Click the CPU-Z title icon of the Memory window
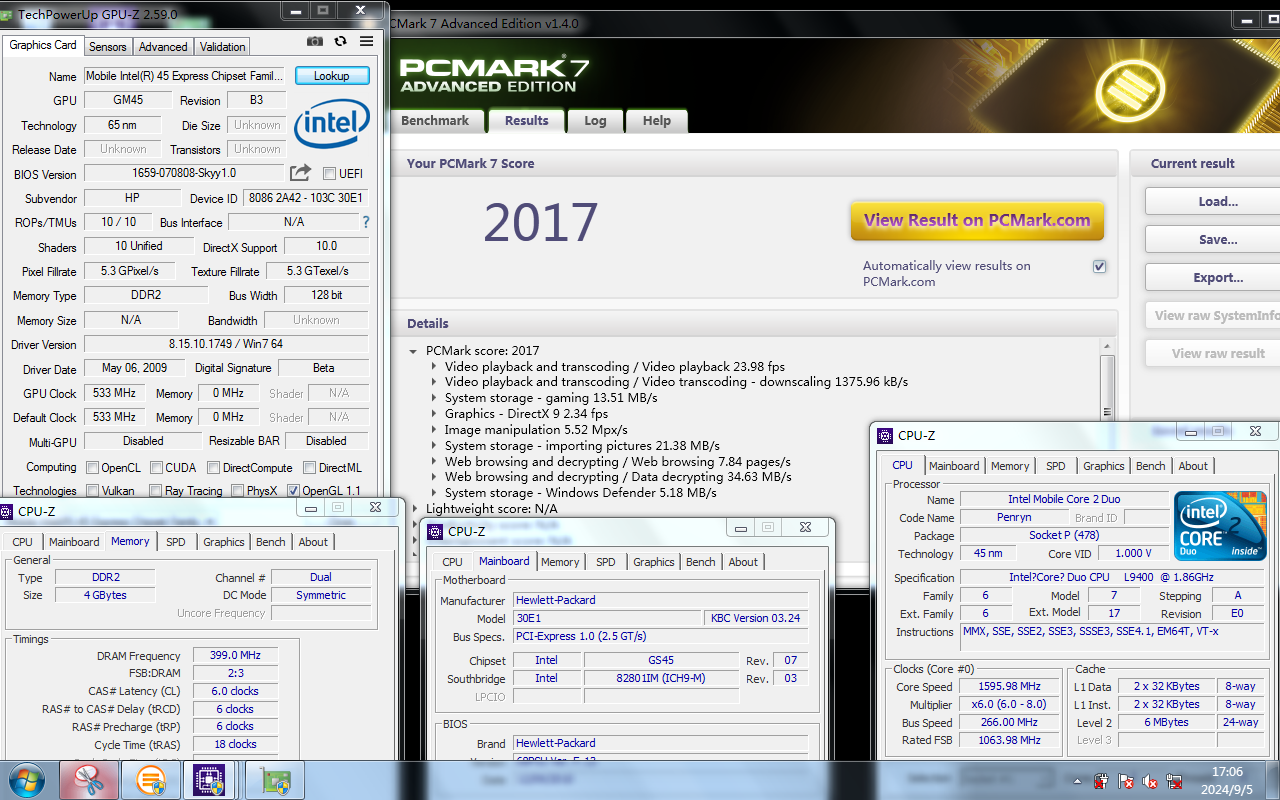The image size is (1280, 800). pos(7,511)
